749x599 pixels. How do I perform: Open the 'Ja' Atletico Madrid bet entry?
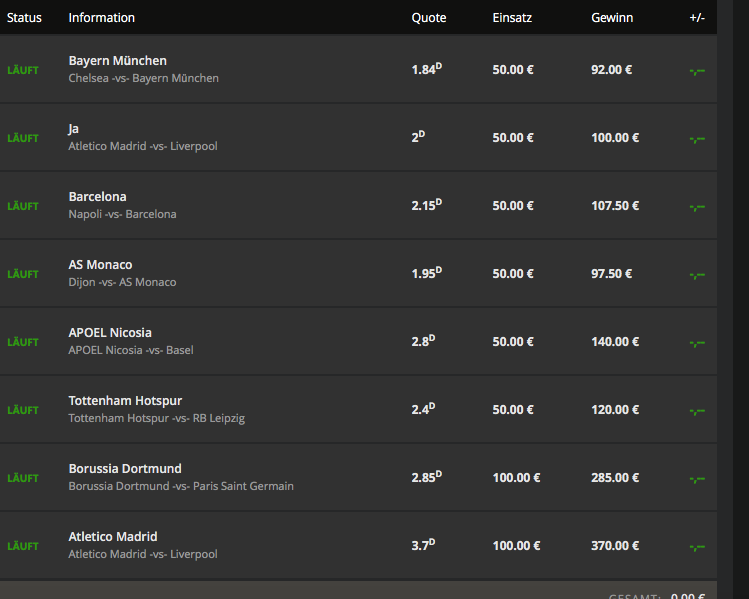(x=358, y=138)
